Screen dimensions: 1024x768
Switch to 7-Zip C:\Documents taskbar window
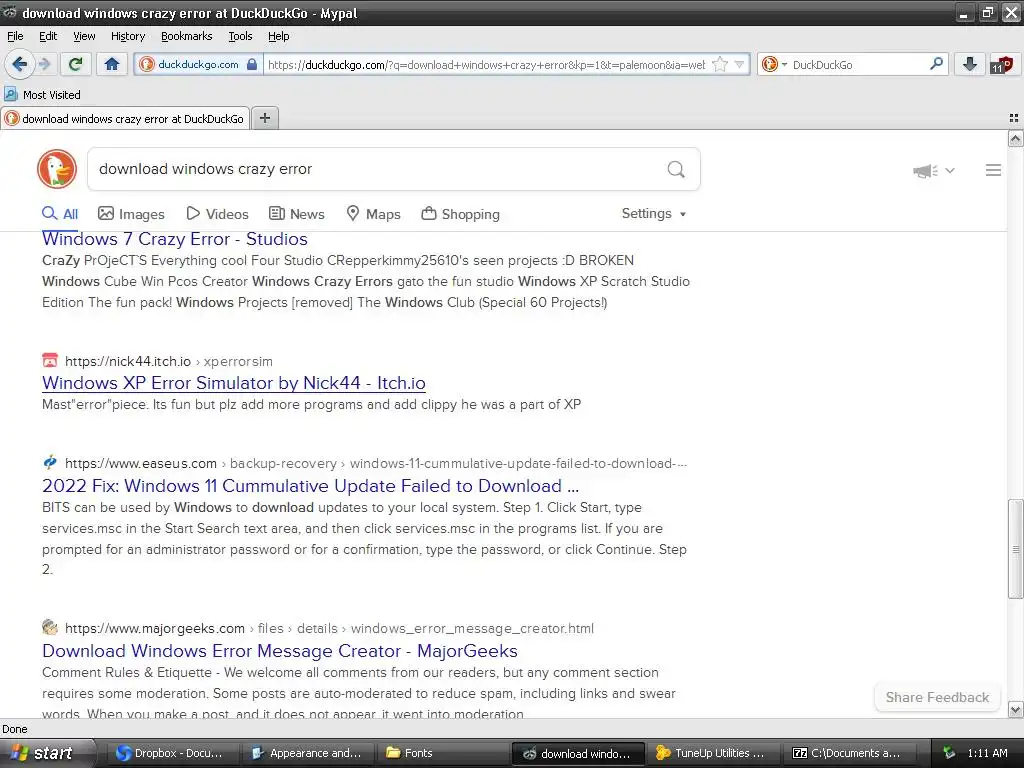849,753
